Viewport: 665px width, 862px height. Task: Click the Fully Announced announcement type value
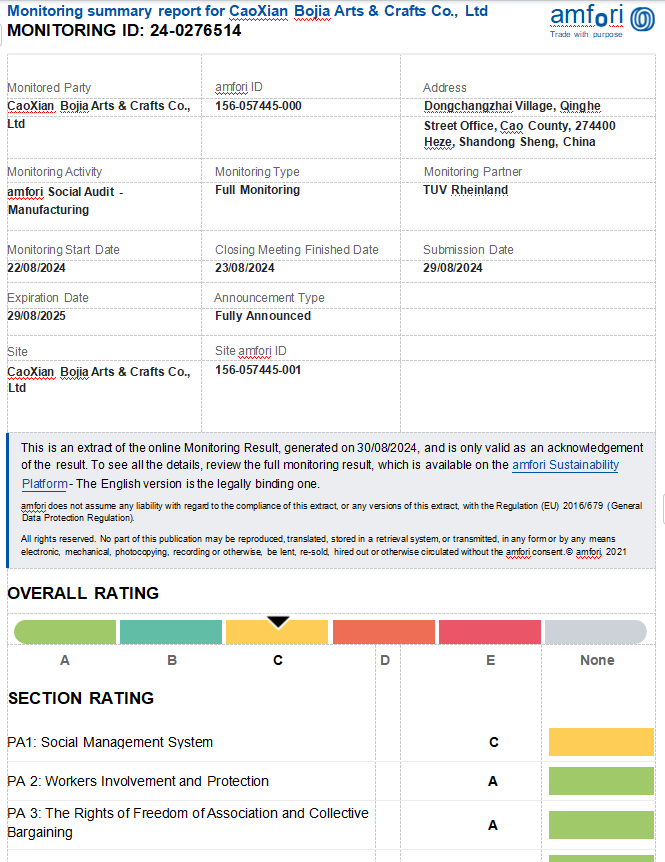(x=263, y=316)
